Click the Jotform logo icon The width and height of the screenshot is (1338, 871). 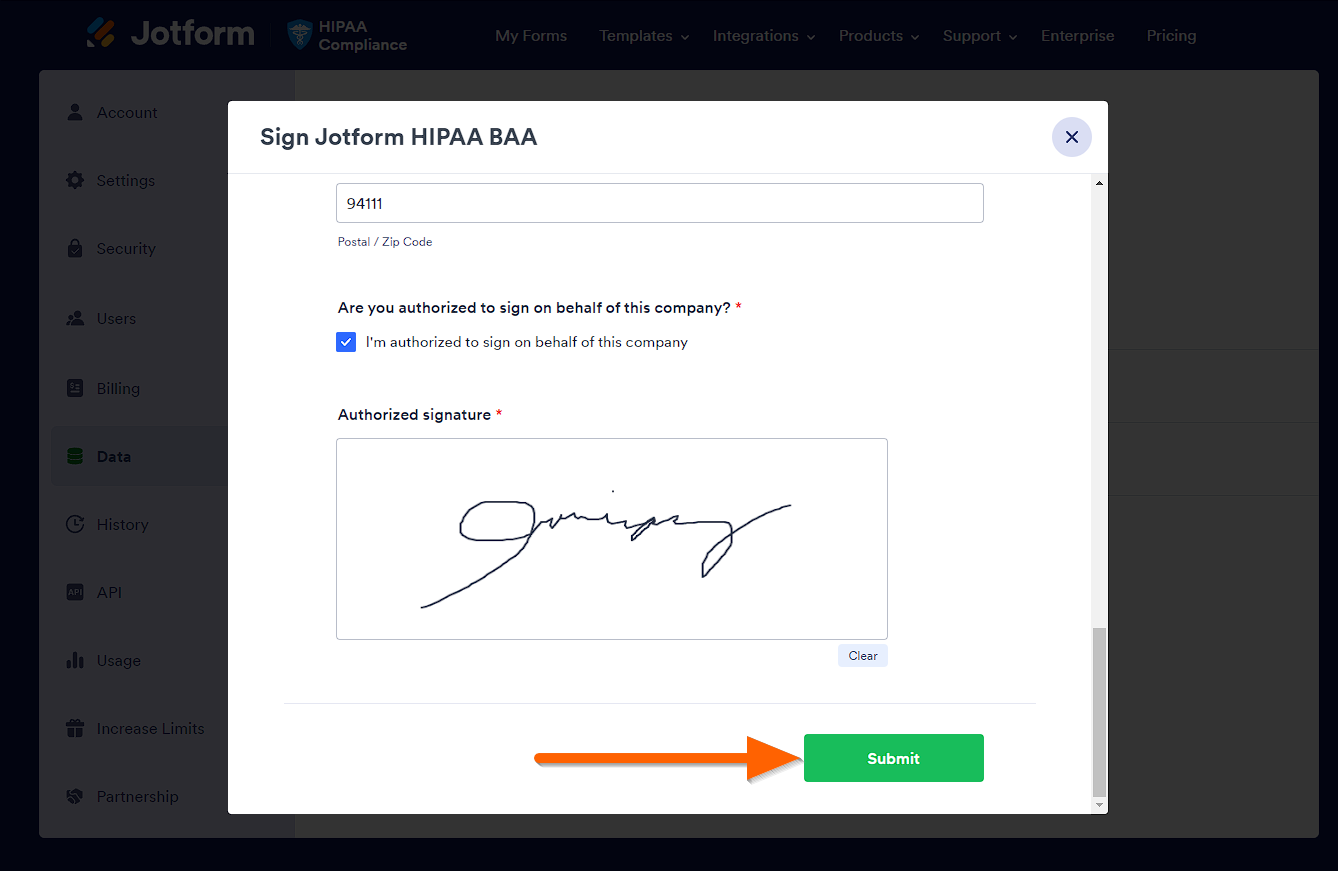[101, 33]
